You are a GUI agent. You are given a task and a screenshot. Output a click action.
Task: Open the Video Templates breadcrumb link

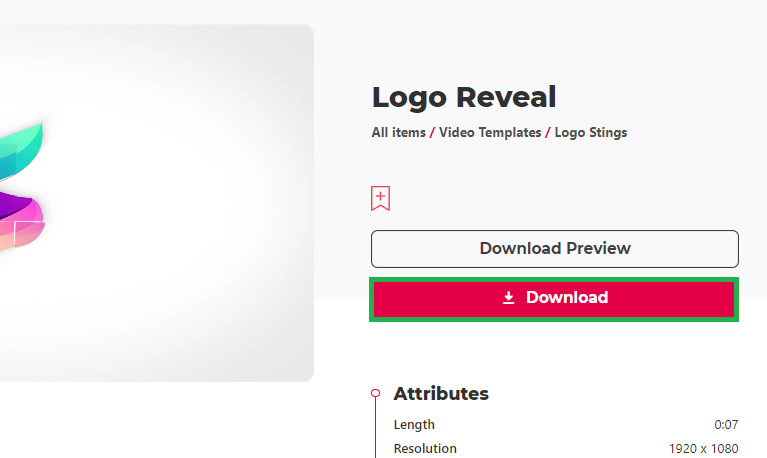pyautogui.click(x=490, y=133)
